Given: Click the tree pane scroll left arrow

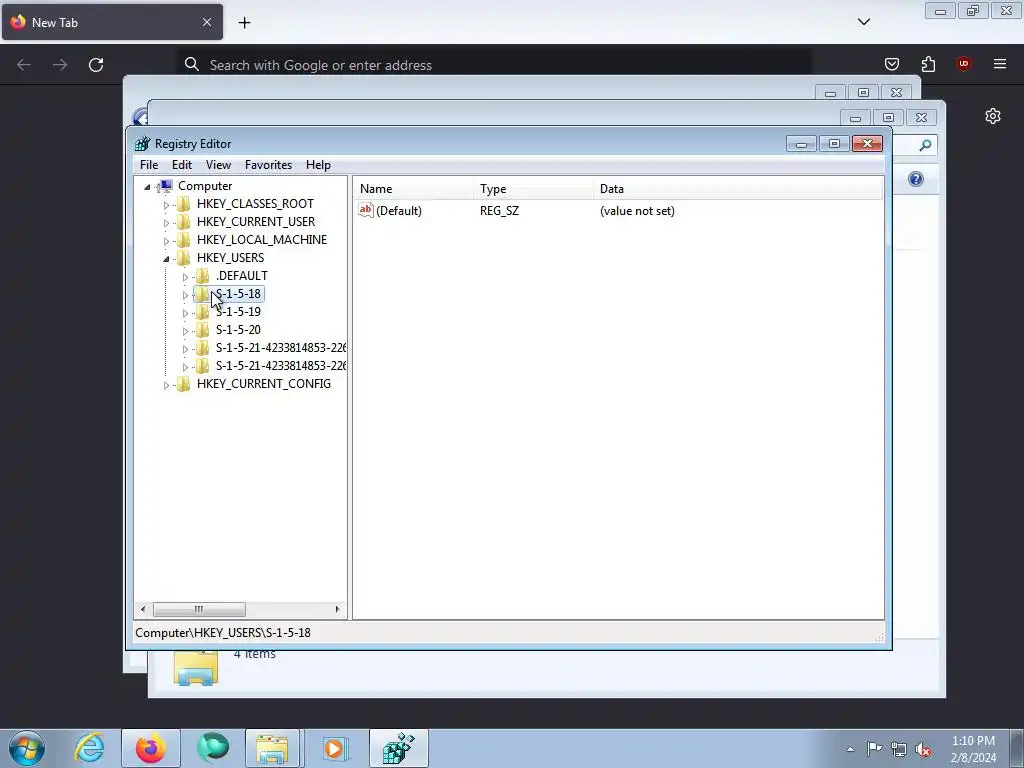Looking at the screenshot, I should pos(144,609).
